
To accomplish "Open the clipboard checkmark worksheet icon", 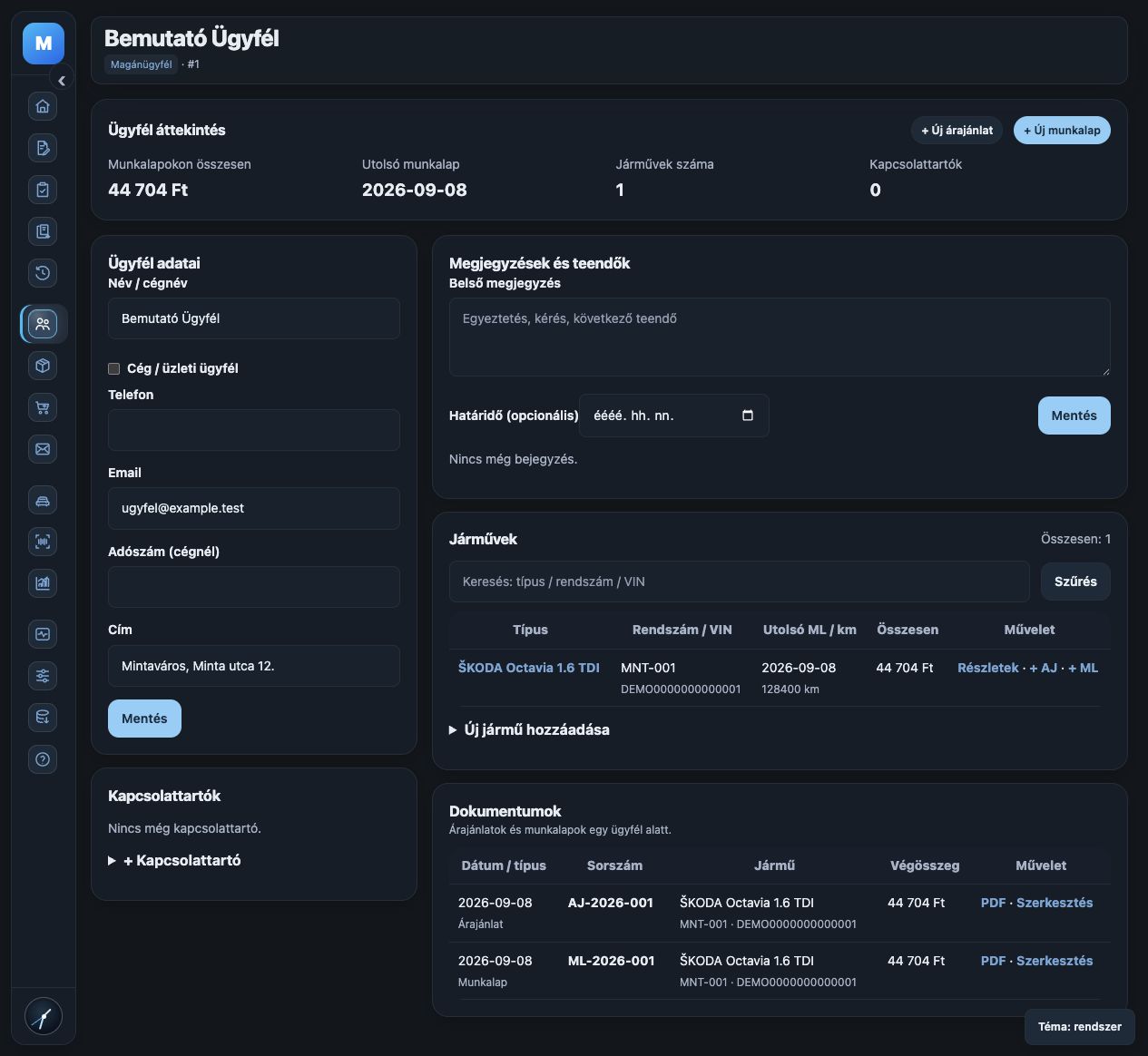I will point(43,190).
